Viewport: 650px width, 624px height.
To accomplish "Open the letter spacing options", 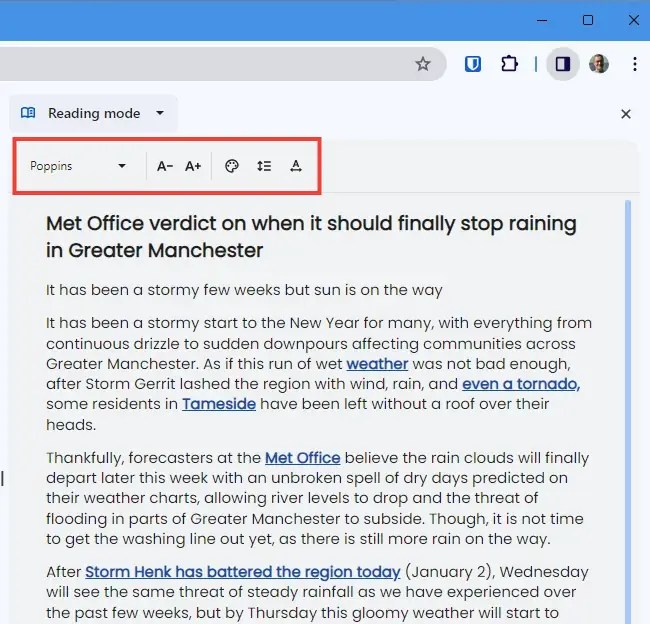I will pos(296,166).
